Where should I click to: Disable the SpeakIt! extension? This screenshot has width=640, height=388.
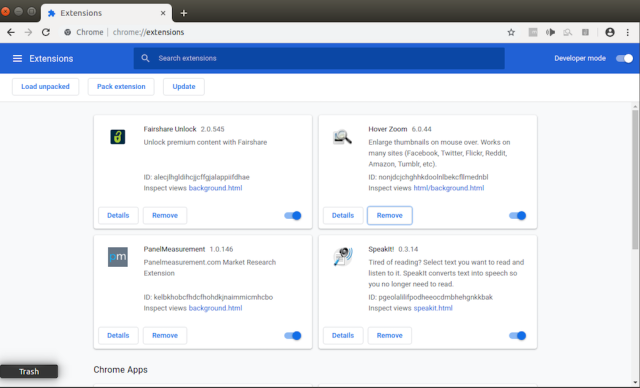pyautogui.click(x=518, y=335)
